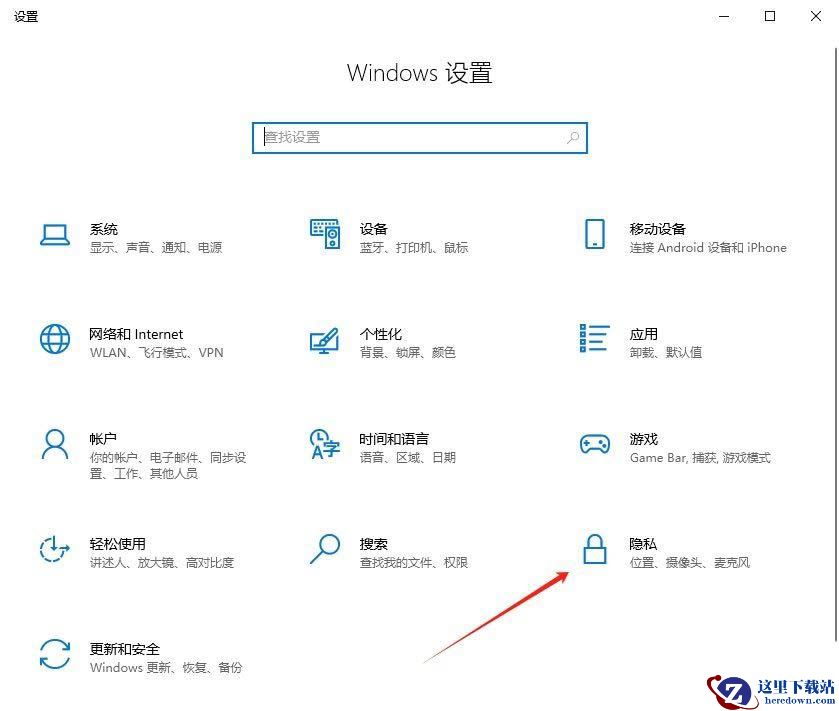Click the magnifier icon in search box
This screenshot has height=711, width=839.
[573, 137]
